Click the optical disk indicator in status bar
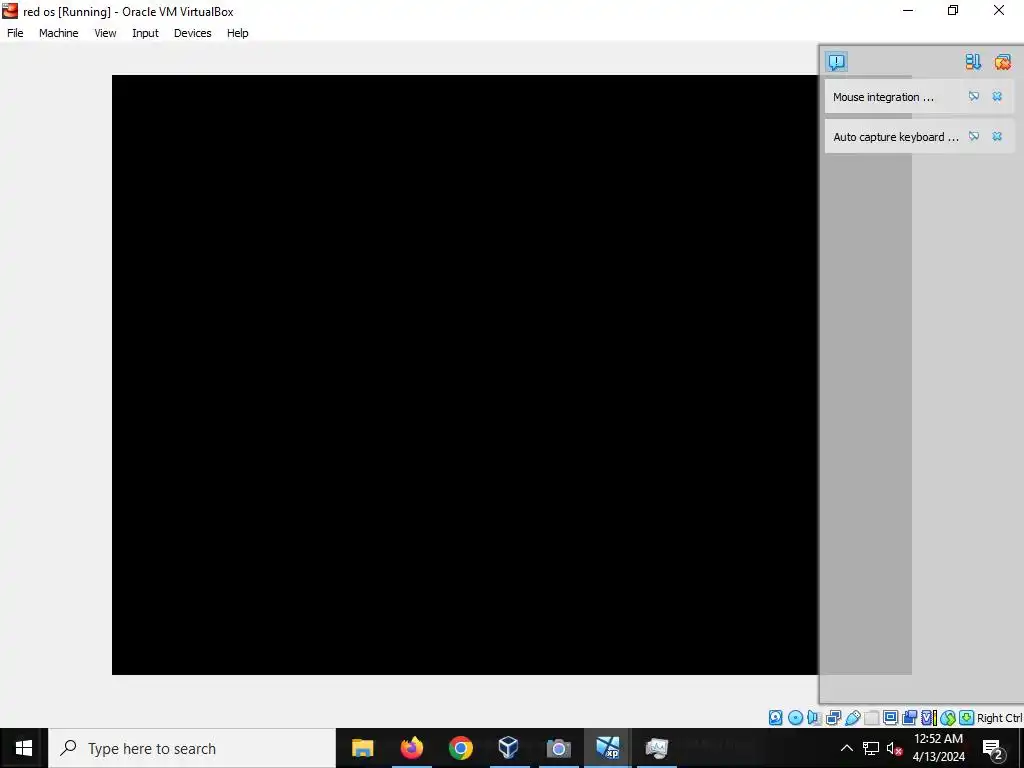 (795, 718)
